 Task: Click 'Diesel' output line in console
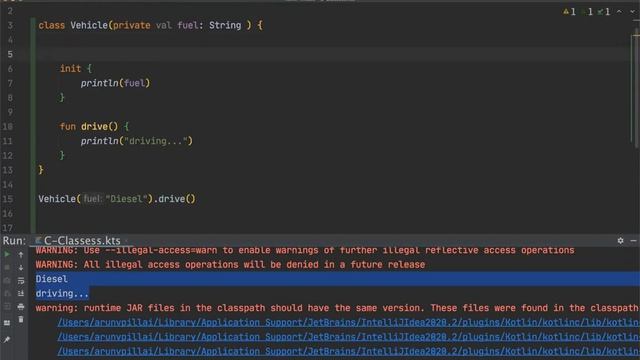click(51, 279)
